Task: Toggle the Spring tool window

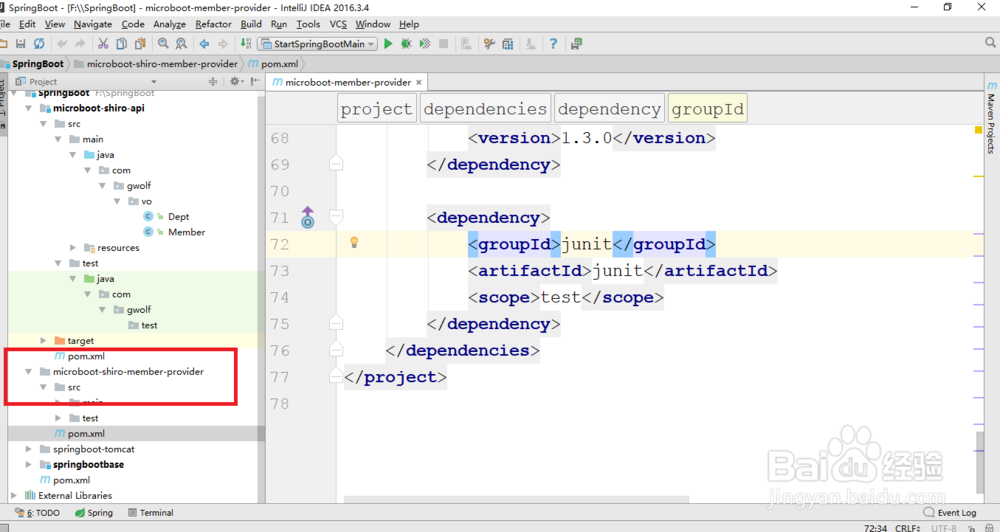Action: click(94, 512)
